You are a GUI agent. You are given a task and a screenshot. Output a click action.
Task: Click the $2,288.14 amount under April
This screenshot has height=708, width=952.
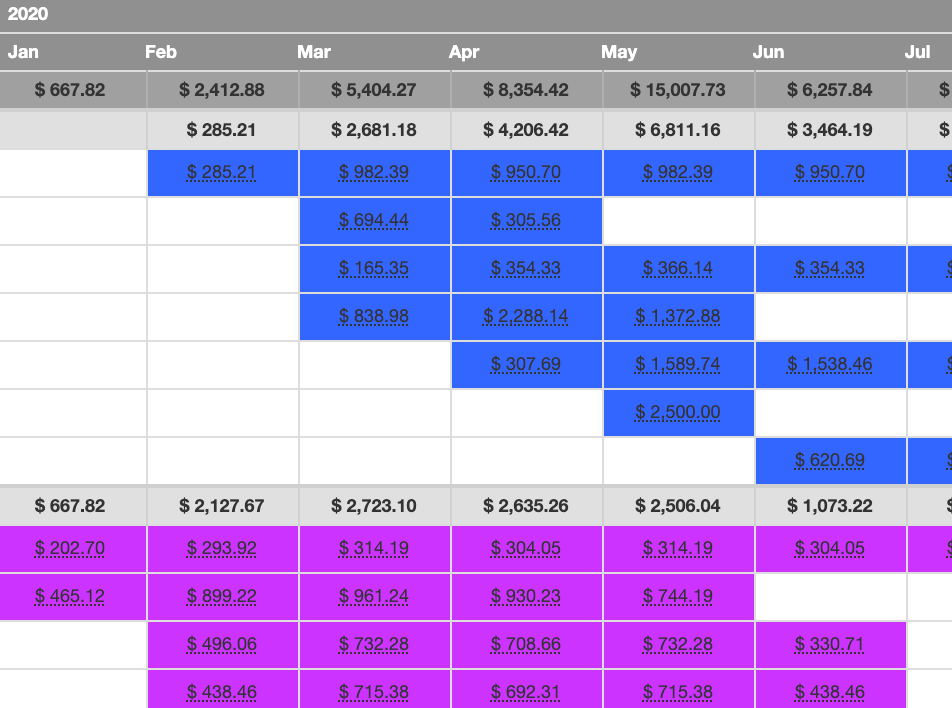coord(526,315)
